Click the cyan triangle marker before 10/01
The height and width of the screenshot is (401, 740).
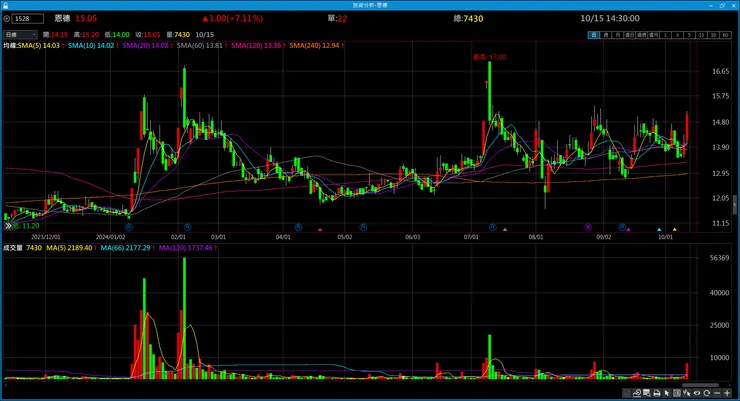click(659, 230)
